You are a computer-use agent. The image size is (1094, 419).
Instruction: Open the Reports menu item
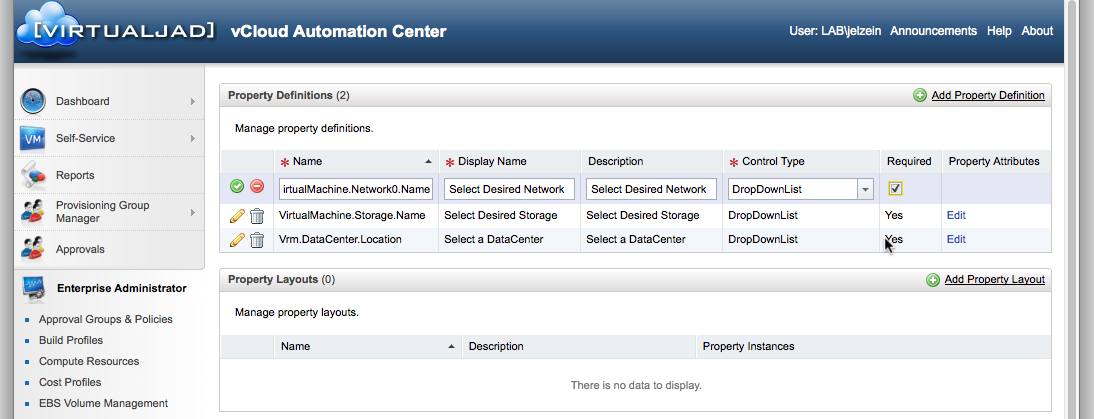pyautogui.click(x=75, y=175)
